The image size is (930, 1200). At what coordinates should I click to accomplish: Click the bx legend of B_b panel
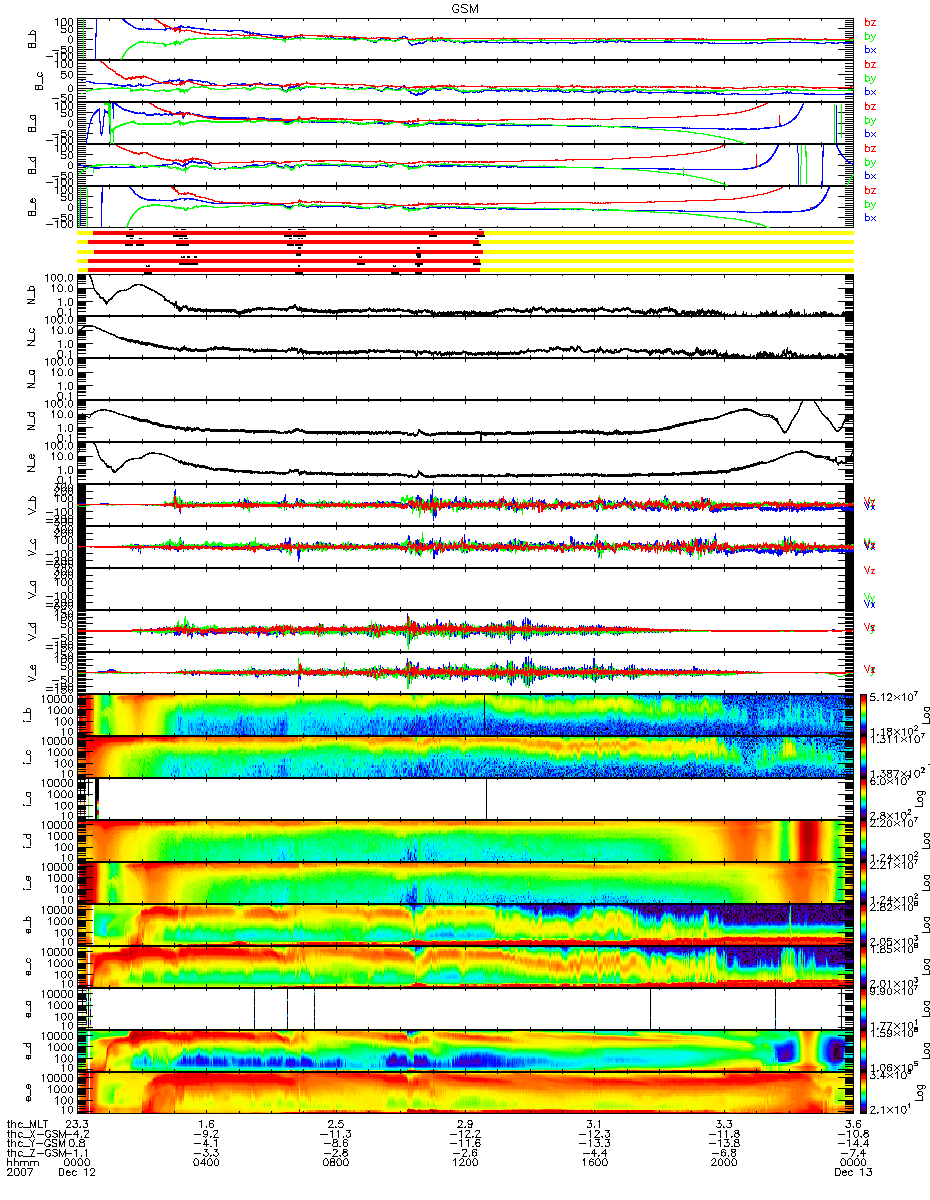pyautogui.click(x=870, y=49)
